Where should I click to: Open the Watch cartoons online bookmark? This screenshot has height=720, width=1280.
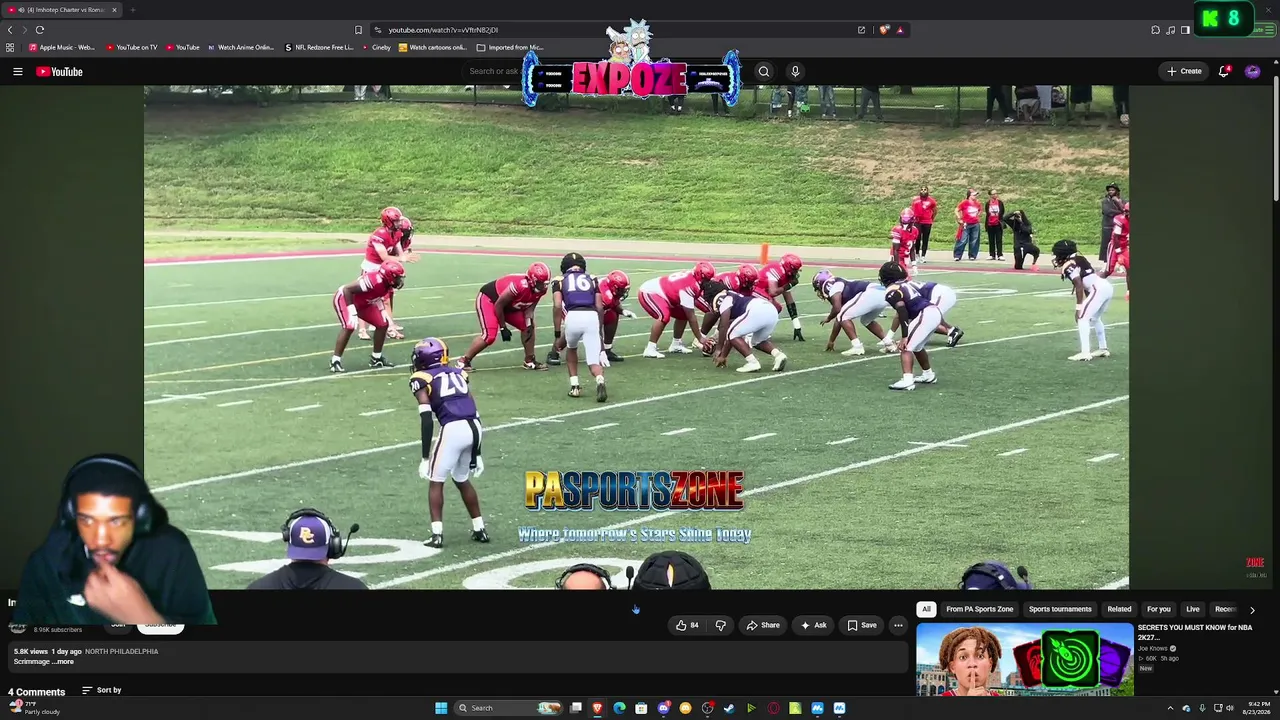coord(433,47)
